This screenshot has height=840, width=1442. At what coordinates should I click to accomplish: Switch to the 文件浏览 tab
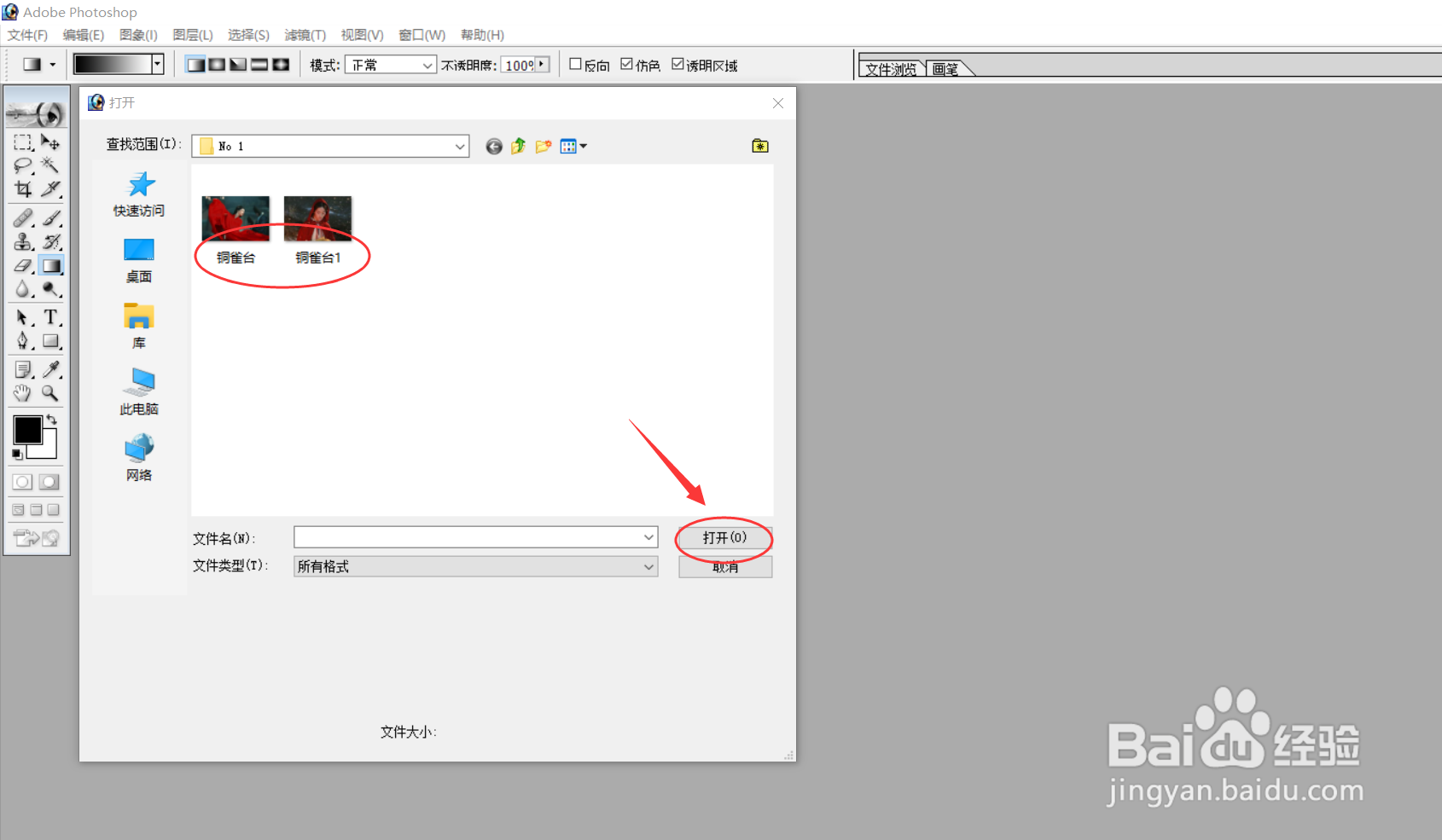tap(891, 69)
